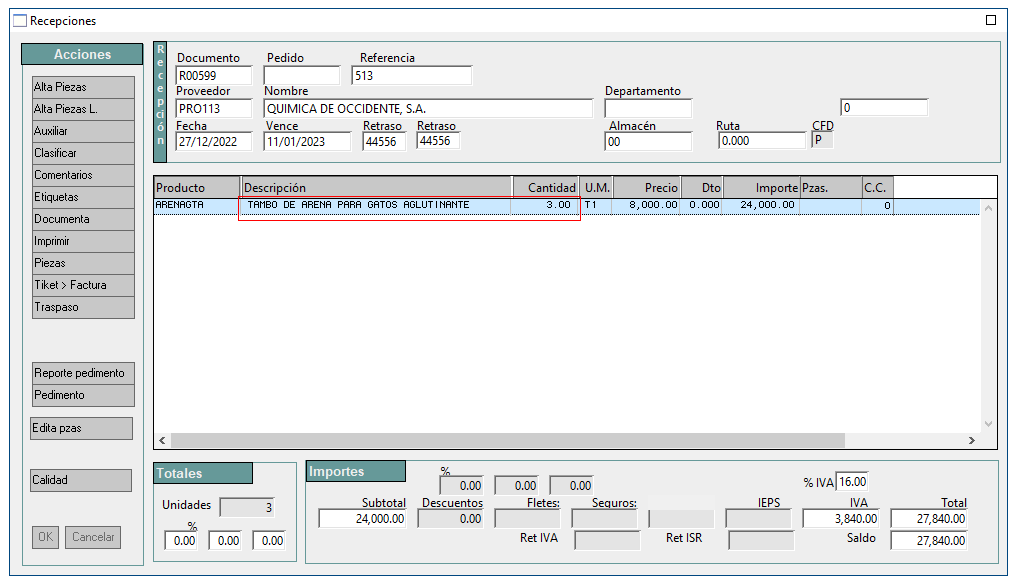Click the Vence date field 11/01/2023
Image resolution: width=1015 pixels, height=584 pixels.
307,142
